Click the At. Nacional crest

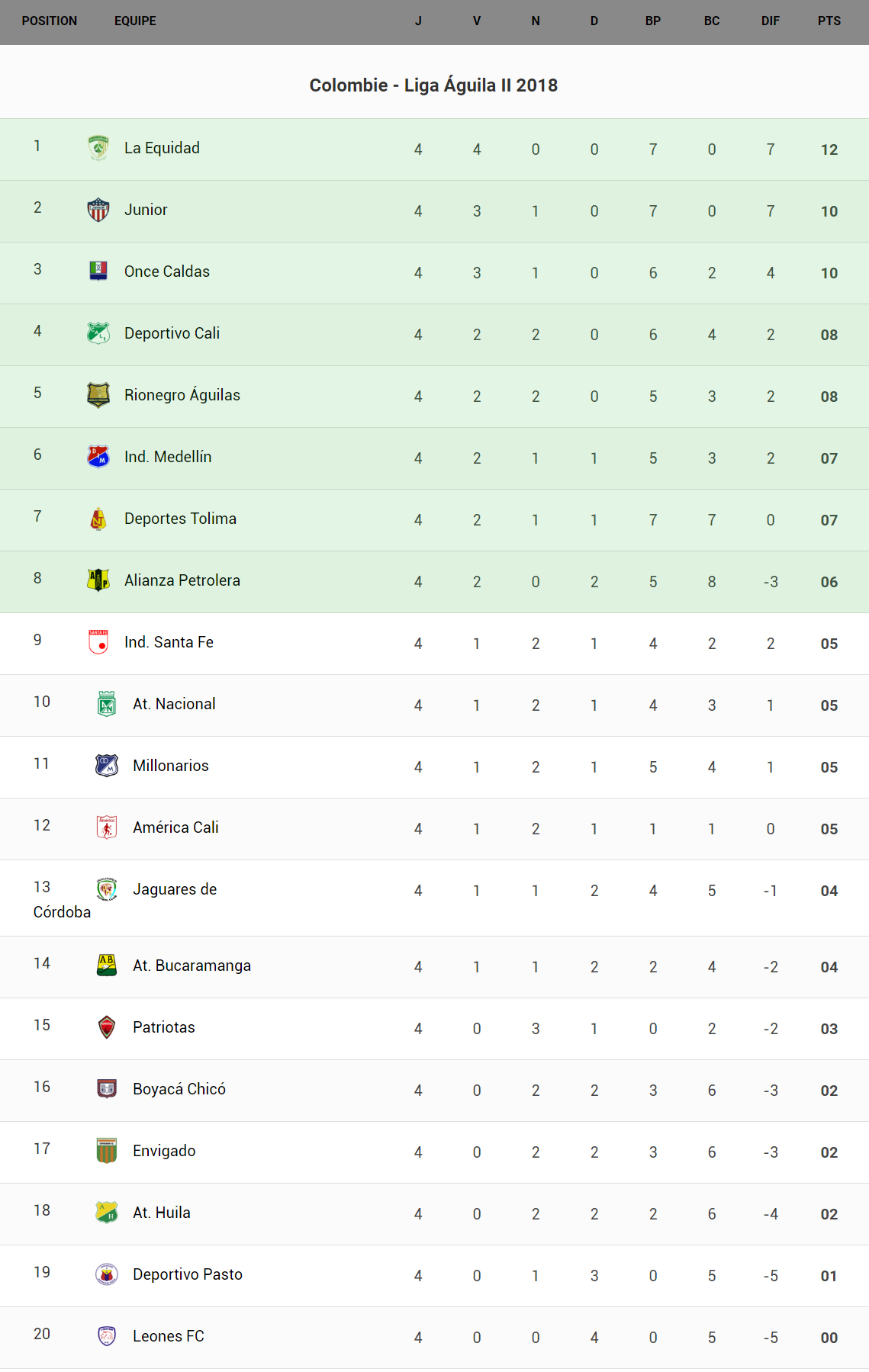(107, 704)
